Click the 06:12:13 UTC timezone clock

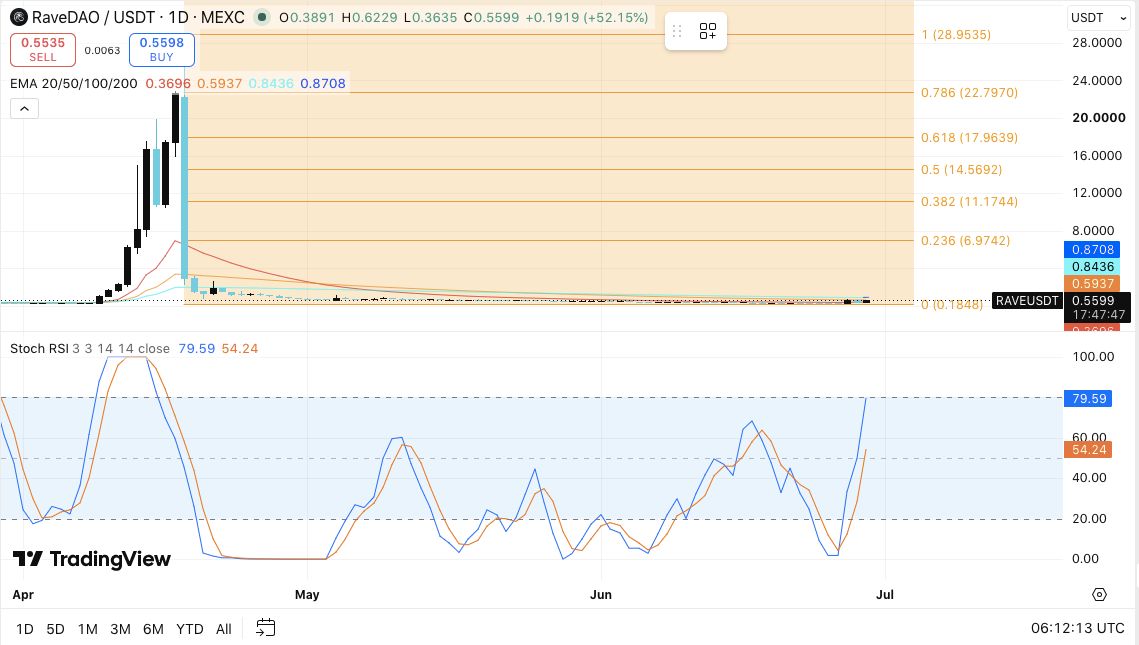(x=1078, y=628)
